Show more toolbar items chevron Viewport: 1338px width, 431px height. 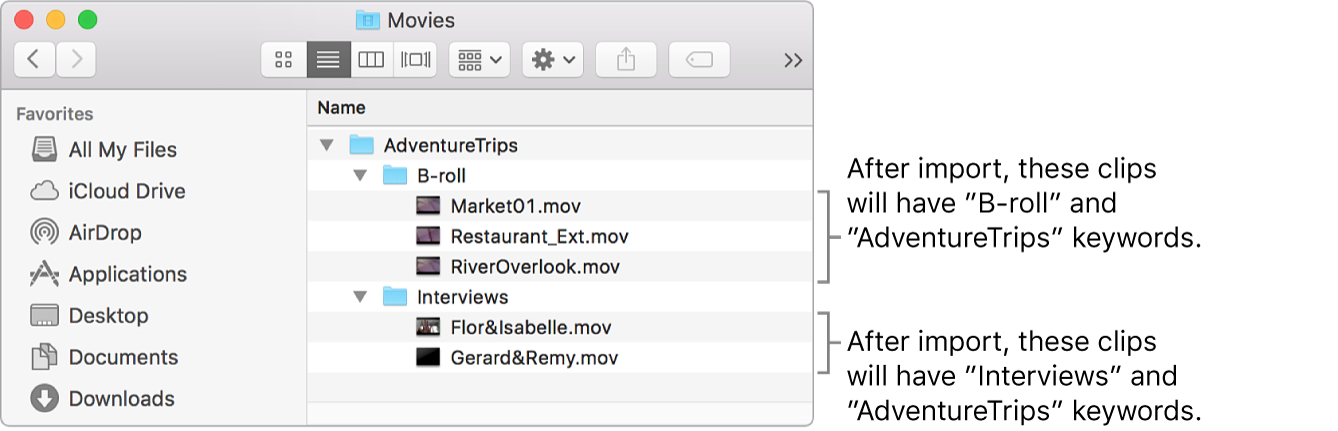[793, 60]
